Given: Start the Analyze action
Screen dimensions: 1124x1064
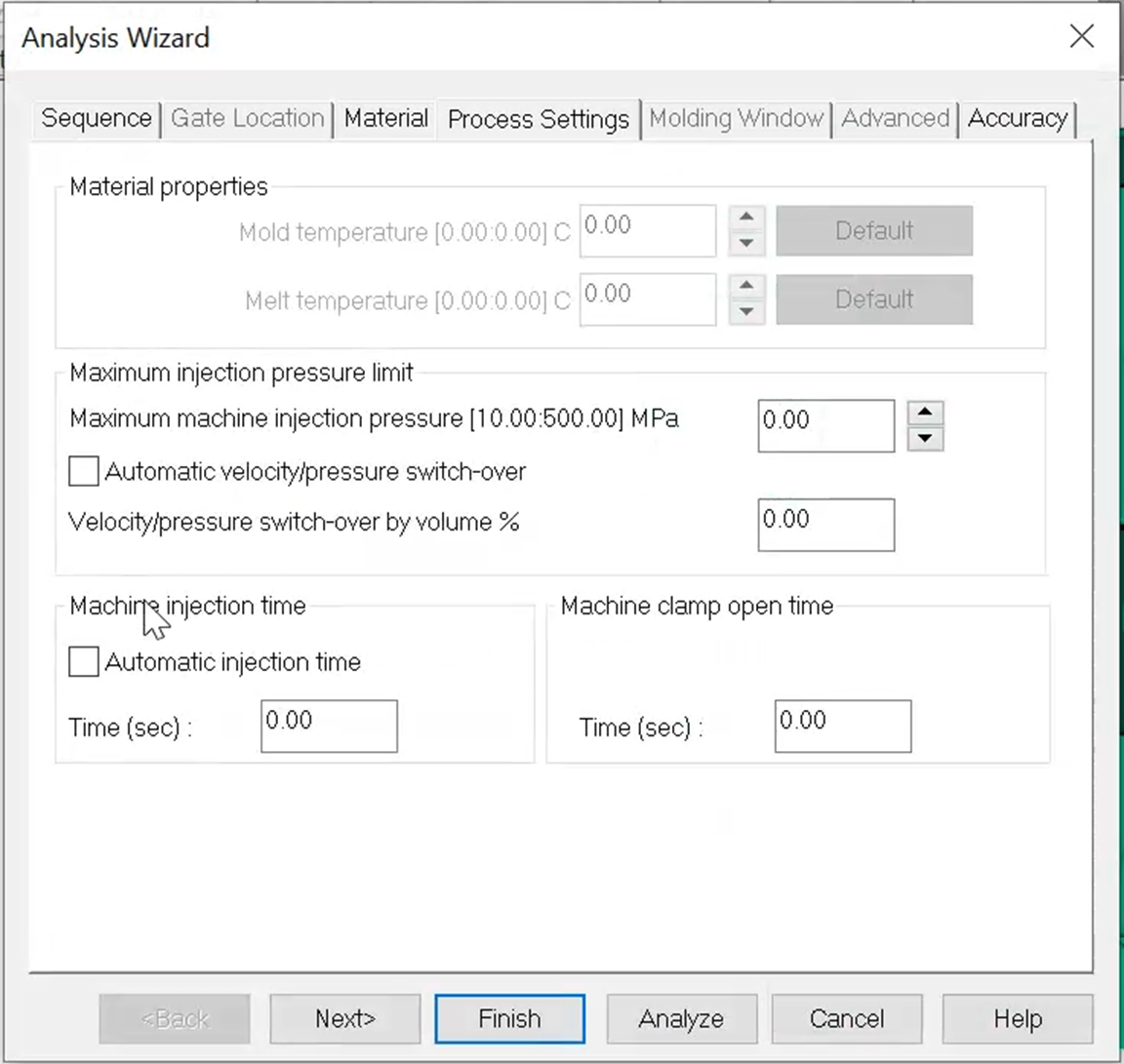Looking at the screenshot, I should (x=681, y=1018).
